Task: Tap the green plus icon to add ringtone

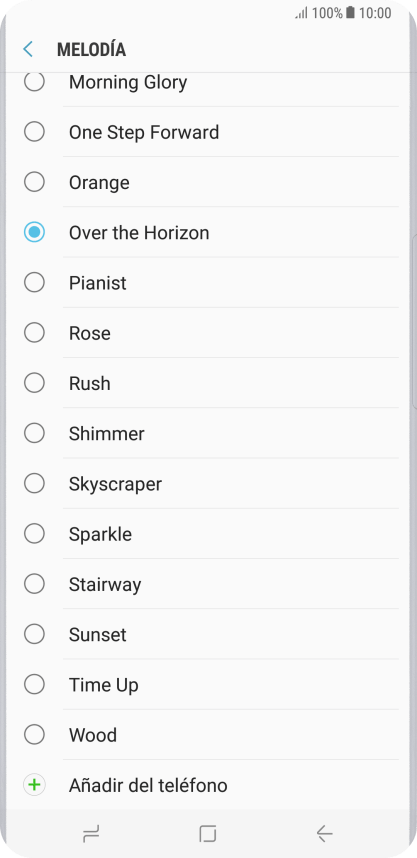Action: 34,785
